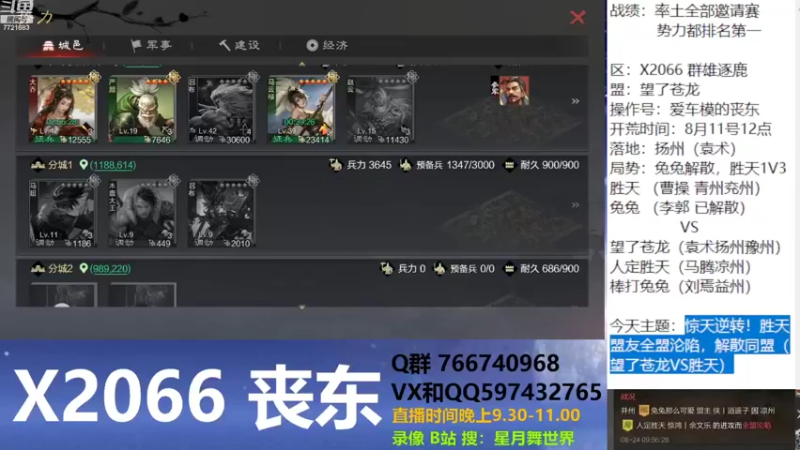800x450 pixels.
Task: Open the 军事 tab
Action: [x=151, y=45]
